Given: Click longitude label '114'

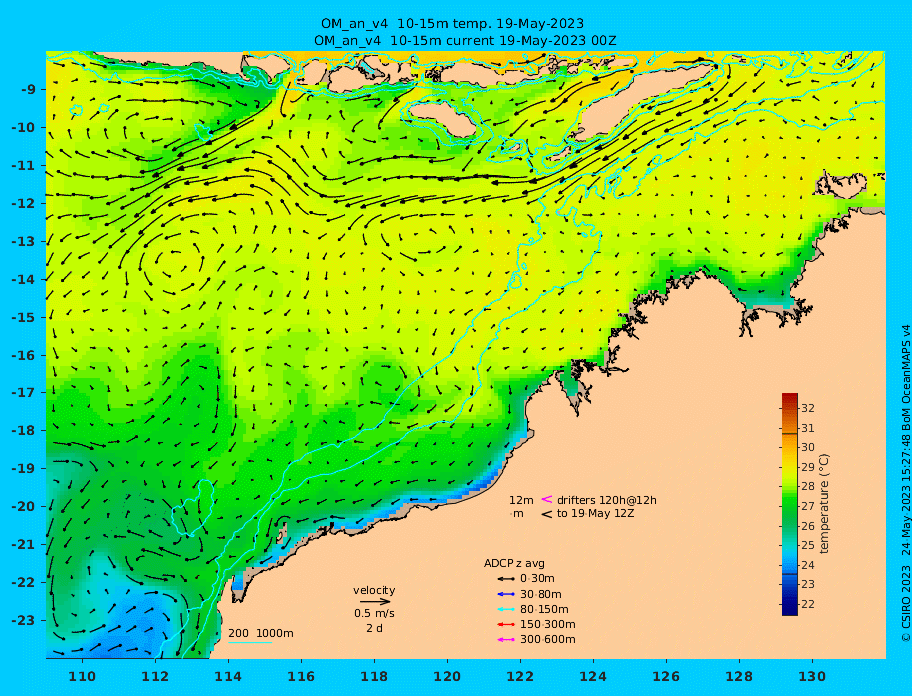Looking at the screenshot, I should point(228,677).
